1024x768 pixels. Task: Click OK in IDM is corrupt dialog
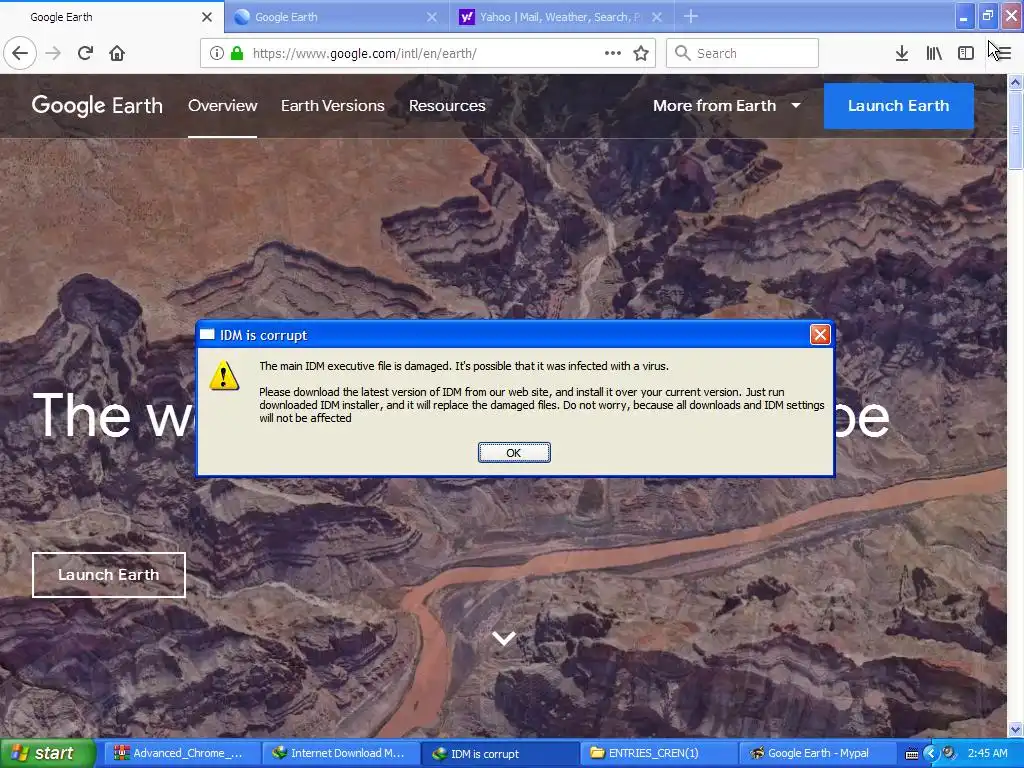click(x=514, y=453)
